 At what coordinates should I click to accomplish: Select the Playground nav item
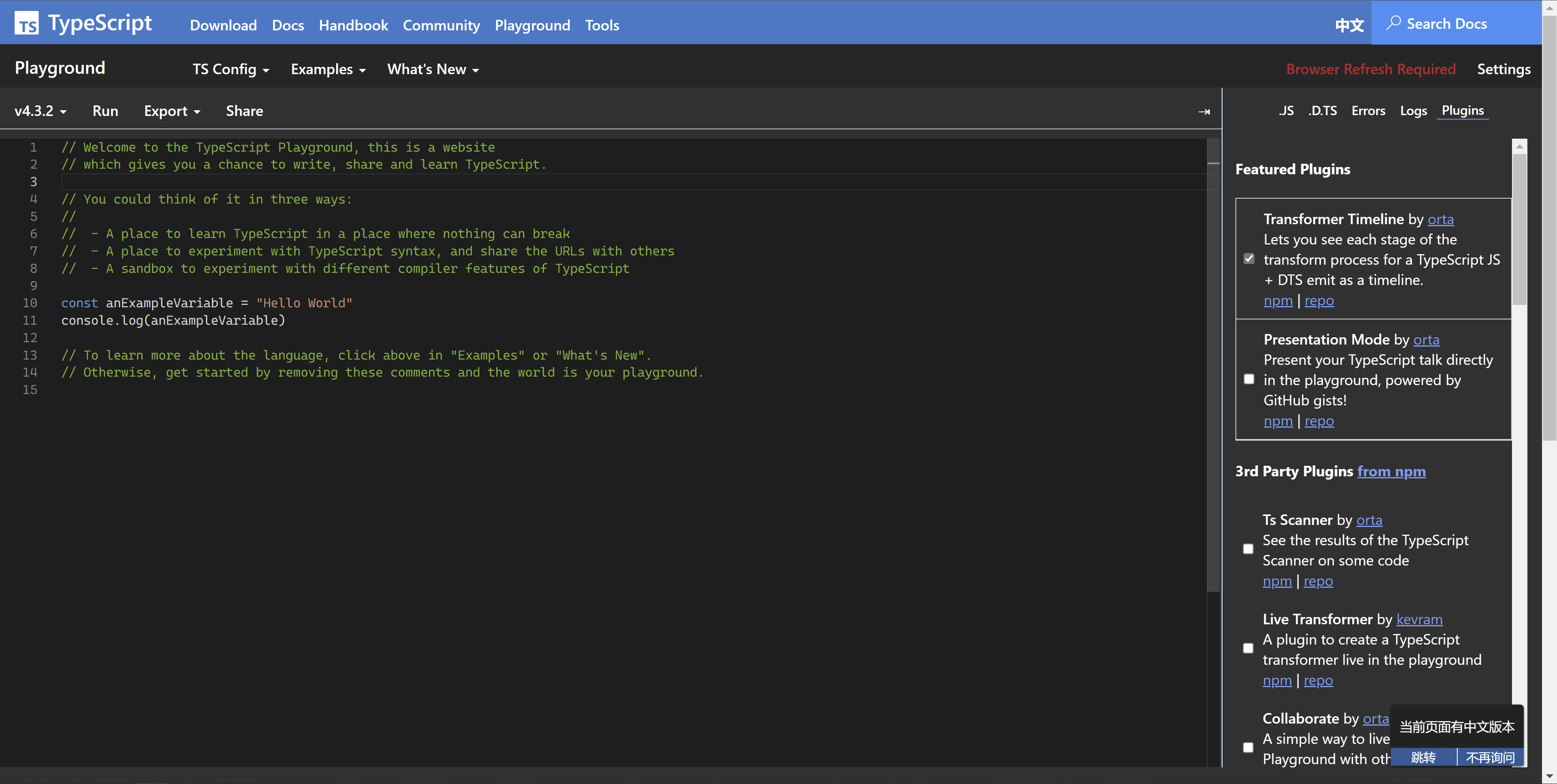click(x=532, y=26)
